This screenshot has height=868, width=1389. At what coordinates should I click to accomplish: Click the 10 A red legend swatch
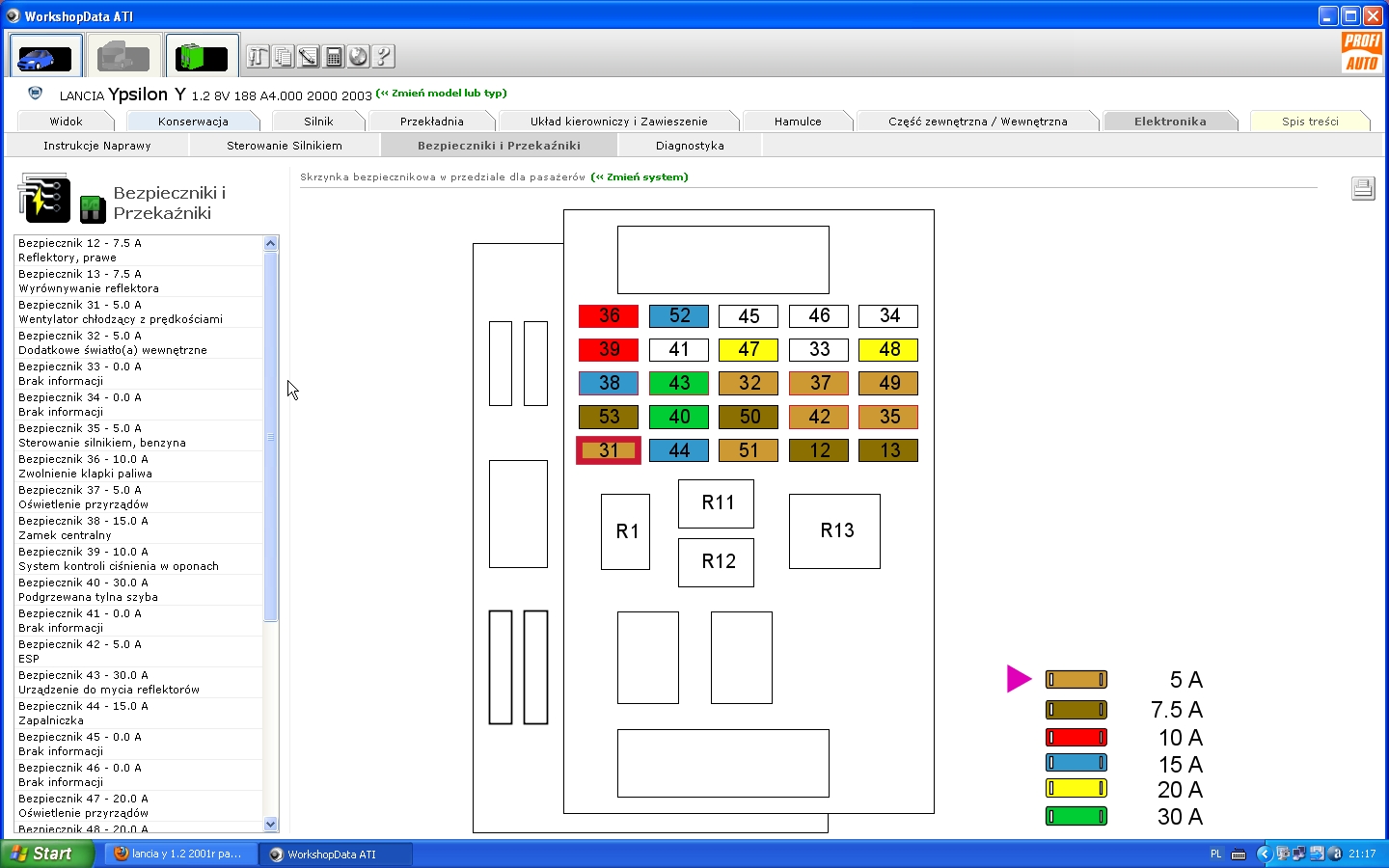[1076, 738]
